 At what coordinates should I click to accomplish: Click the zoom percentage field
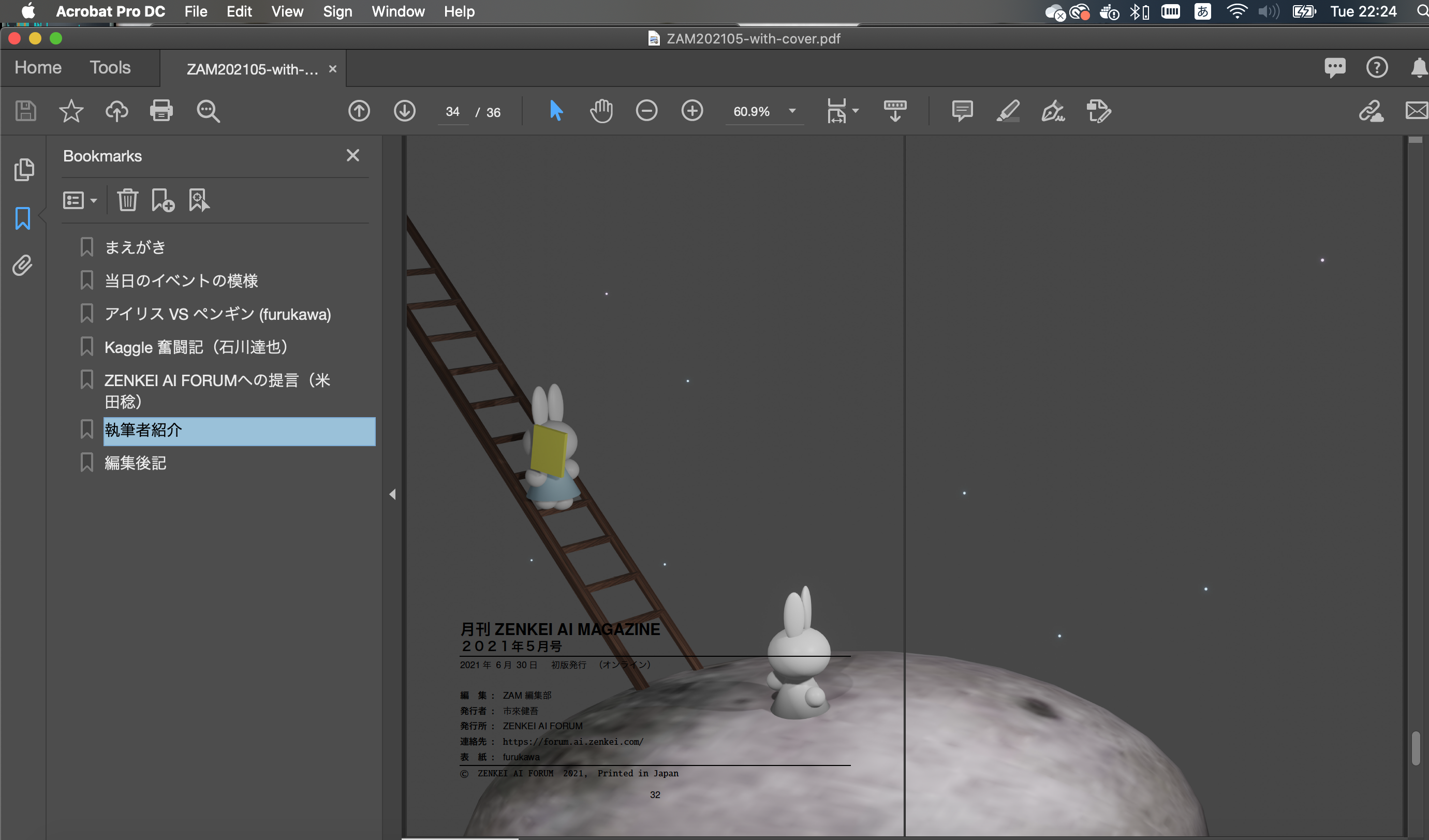pyautogui.click(x=752, y=111)
